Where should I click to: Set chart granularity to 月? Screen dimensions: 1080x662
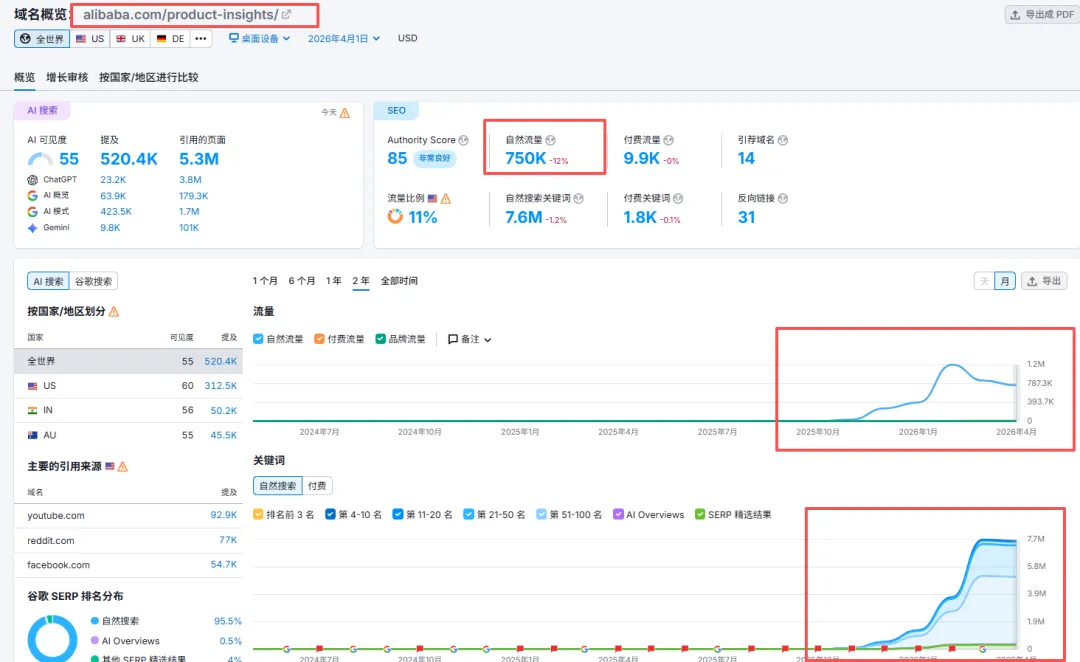1004,281
